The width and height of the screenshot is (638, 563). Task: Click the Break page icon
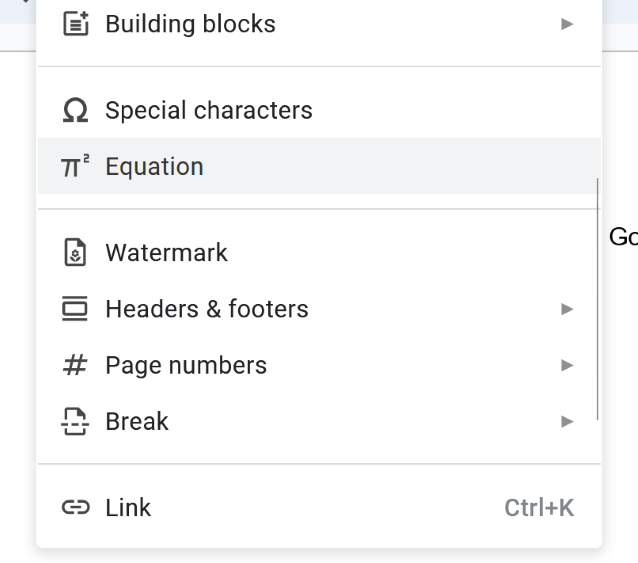coord(75,422)
